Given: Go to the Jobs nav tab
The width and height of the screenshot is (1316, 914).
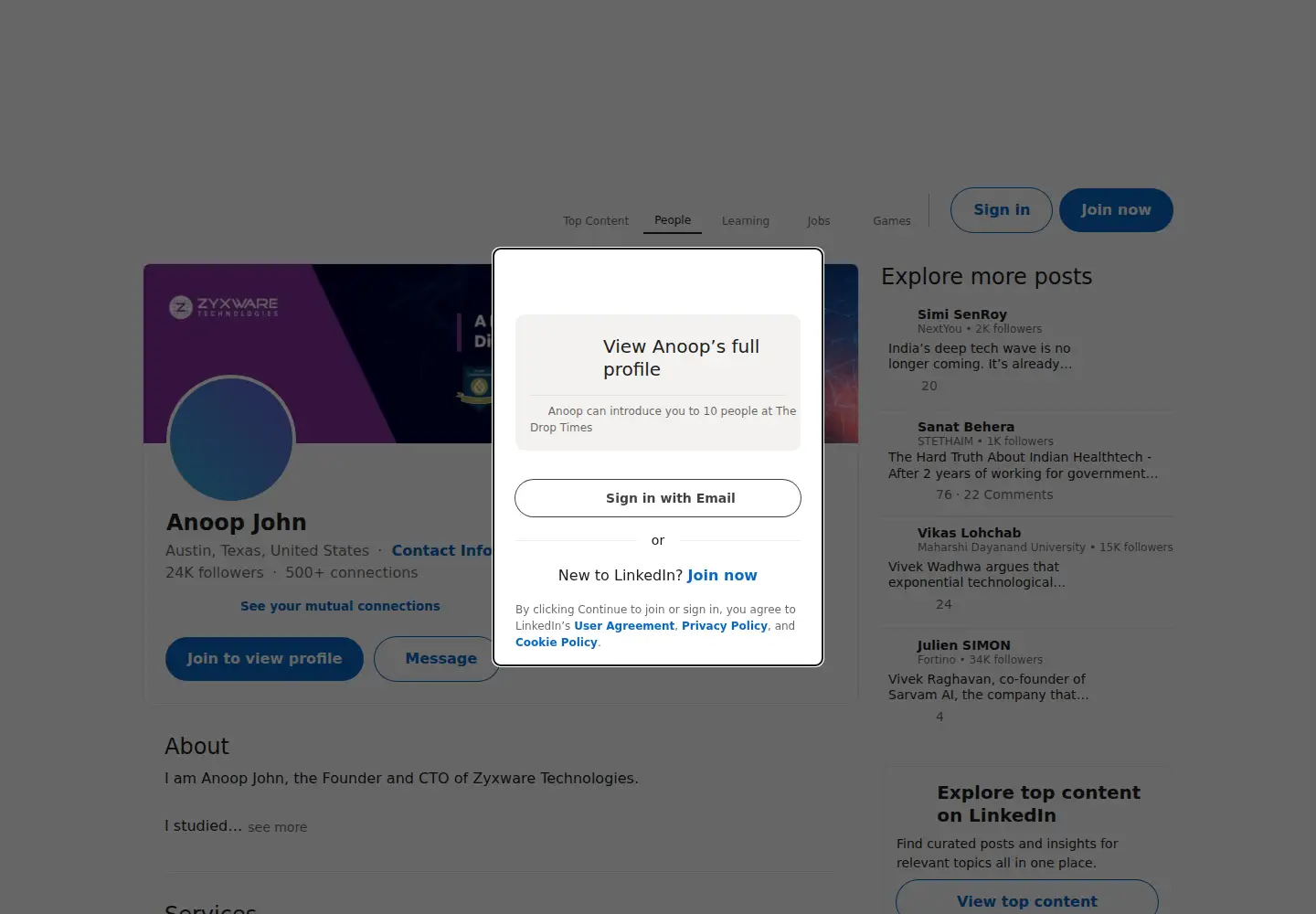Looking at the screenshot, I should click(819, 220).
